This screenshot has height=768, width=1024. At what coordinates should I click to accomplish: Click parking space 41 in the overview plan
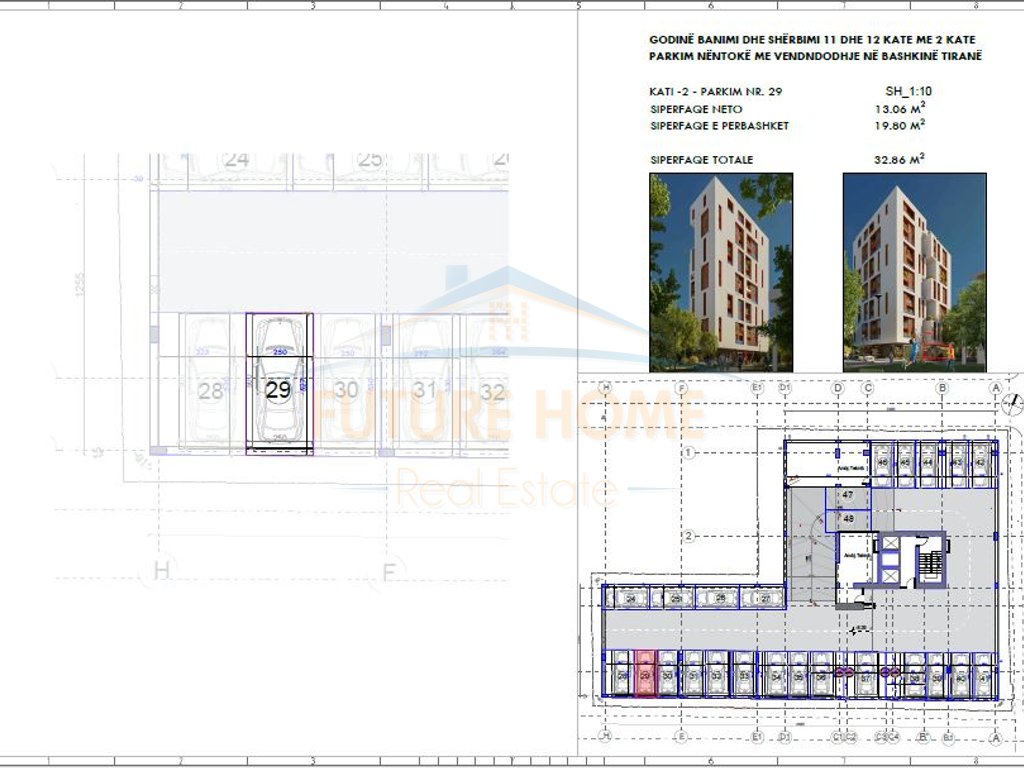(x=984, y=677)
